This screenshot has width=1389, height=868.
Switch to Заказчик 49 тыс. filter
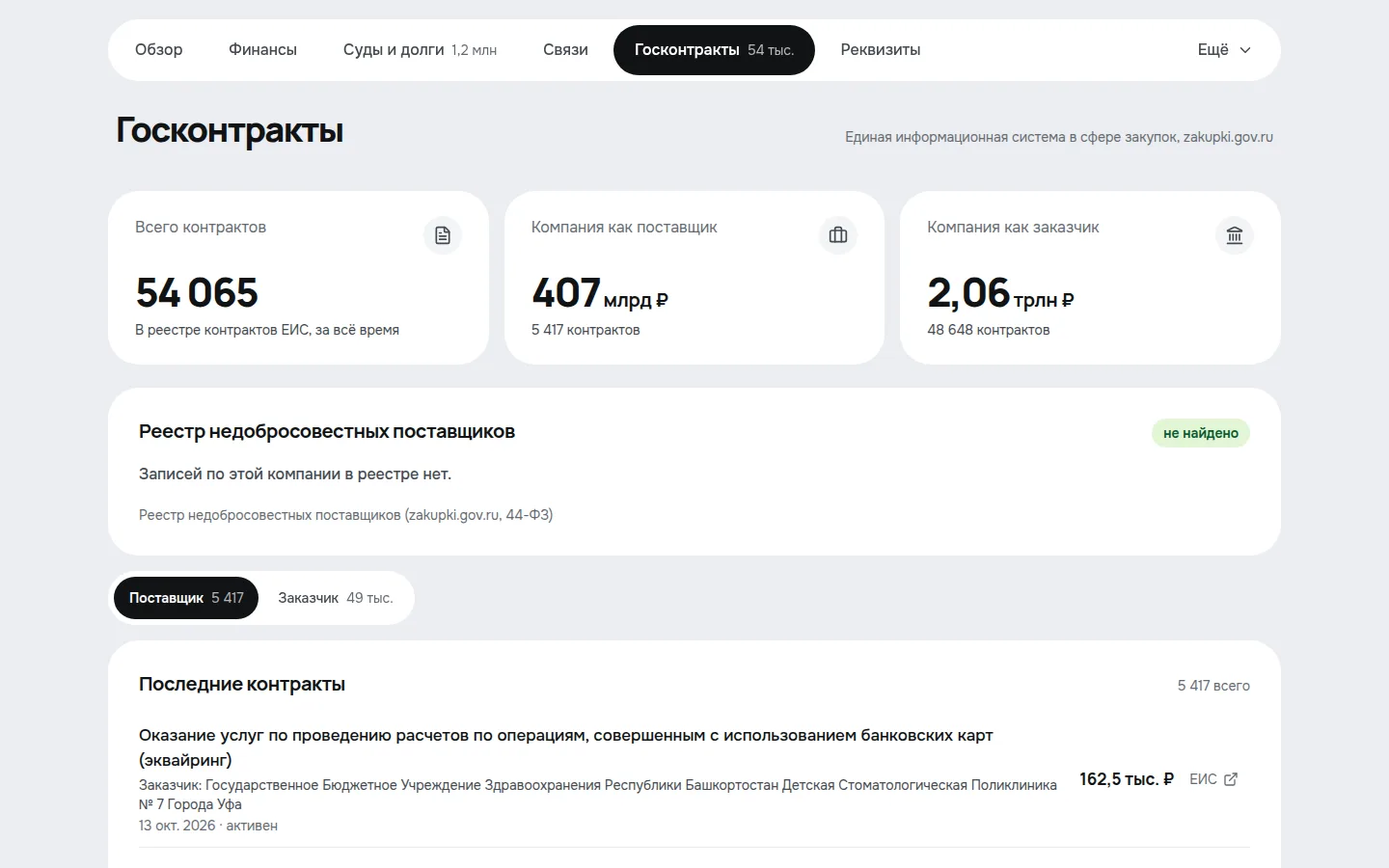[x=336, y=598]
